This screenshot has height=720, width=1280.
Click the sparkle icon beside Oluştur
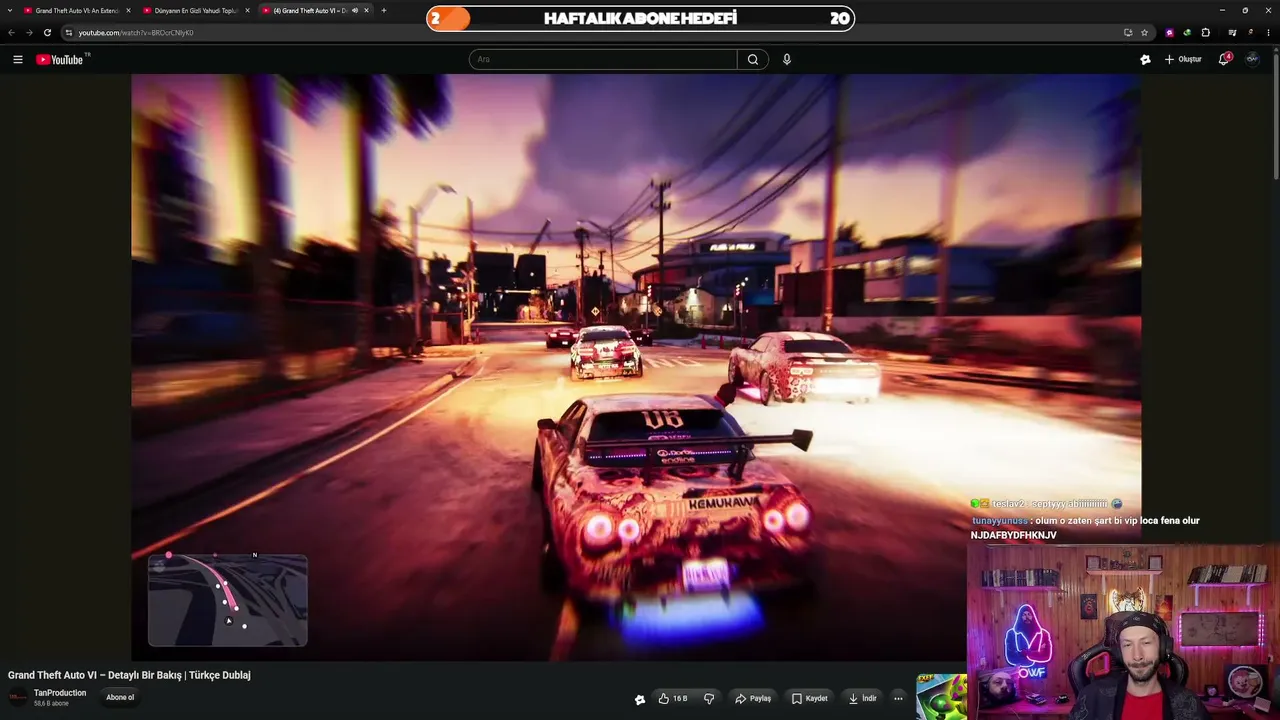click(x=1145, y=60)
